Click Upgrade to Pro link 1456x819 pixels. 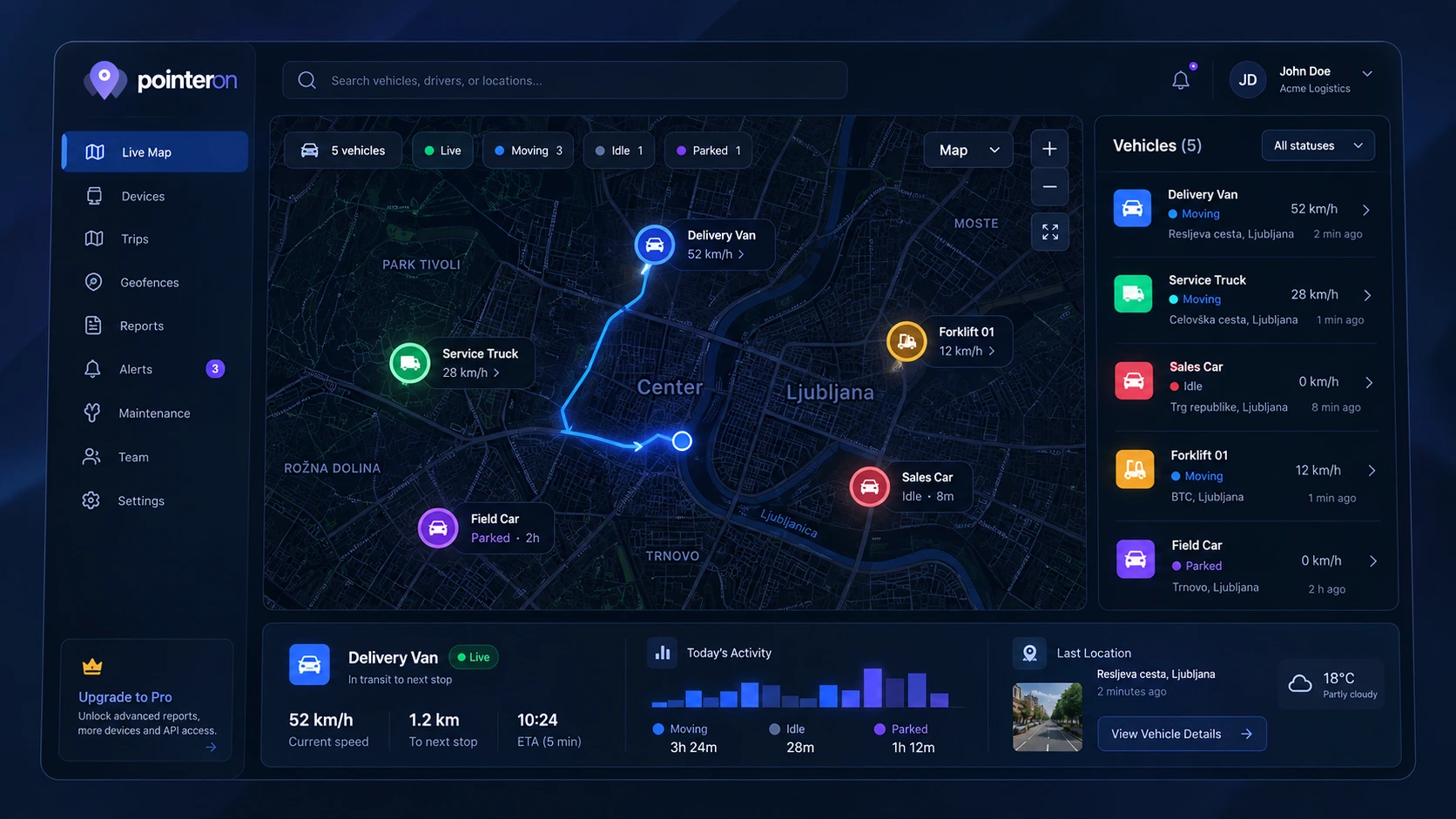(x=125, y=696)
